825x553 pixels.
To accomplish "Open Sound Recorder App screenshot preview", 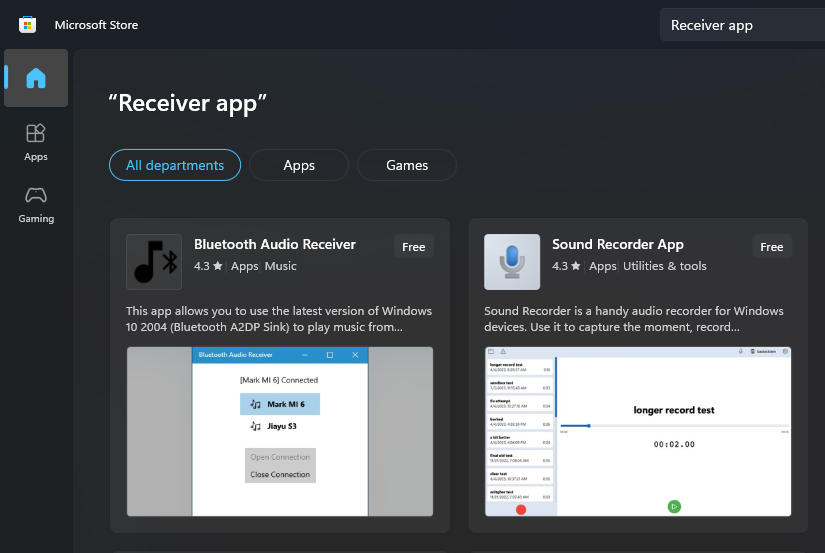I will tap(638, 431).
